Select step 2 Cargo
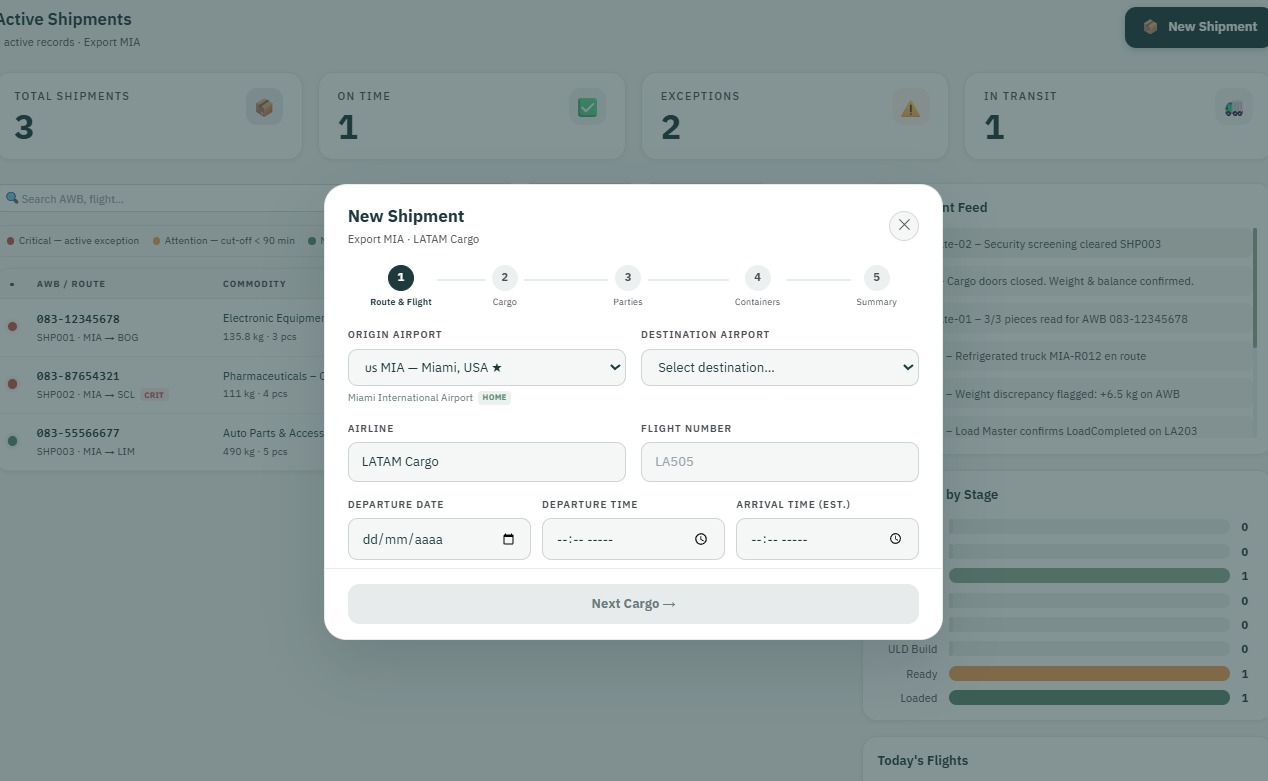 504,286
